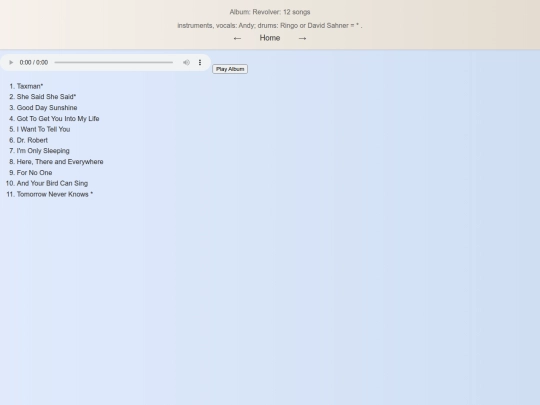540x405 pixels.
Task: Click the instruments, vocals: Andy credits line
Action: tap(270, 25)
